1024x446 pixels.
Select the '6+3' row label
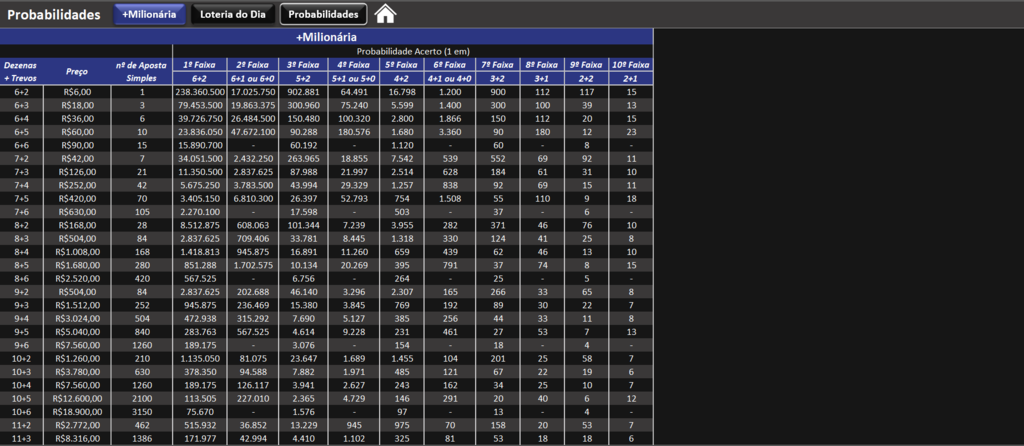tap(22, 105)
